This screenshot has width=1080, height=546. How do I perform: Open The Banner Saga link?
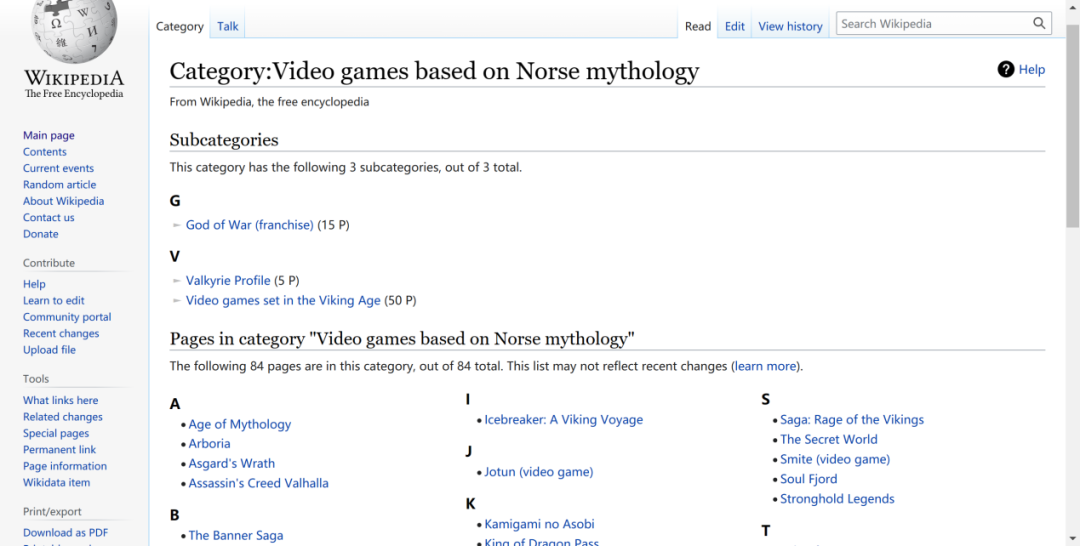[x=236, y=536]
